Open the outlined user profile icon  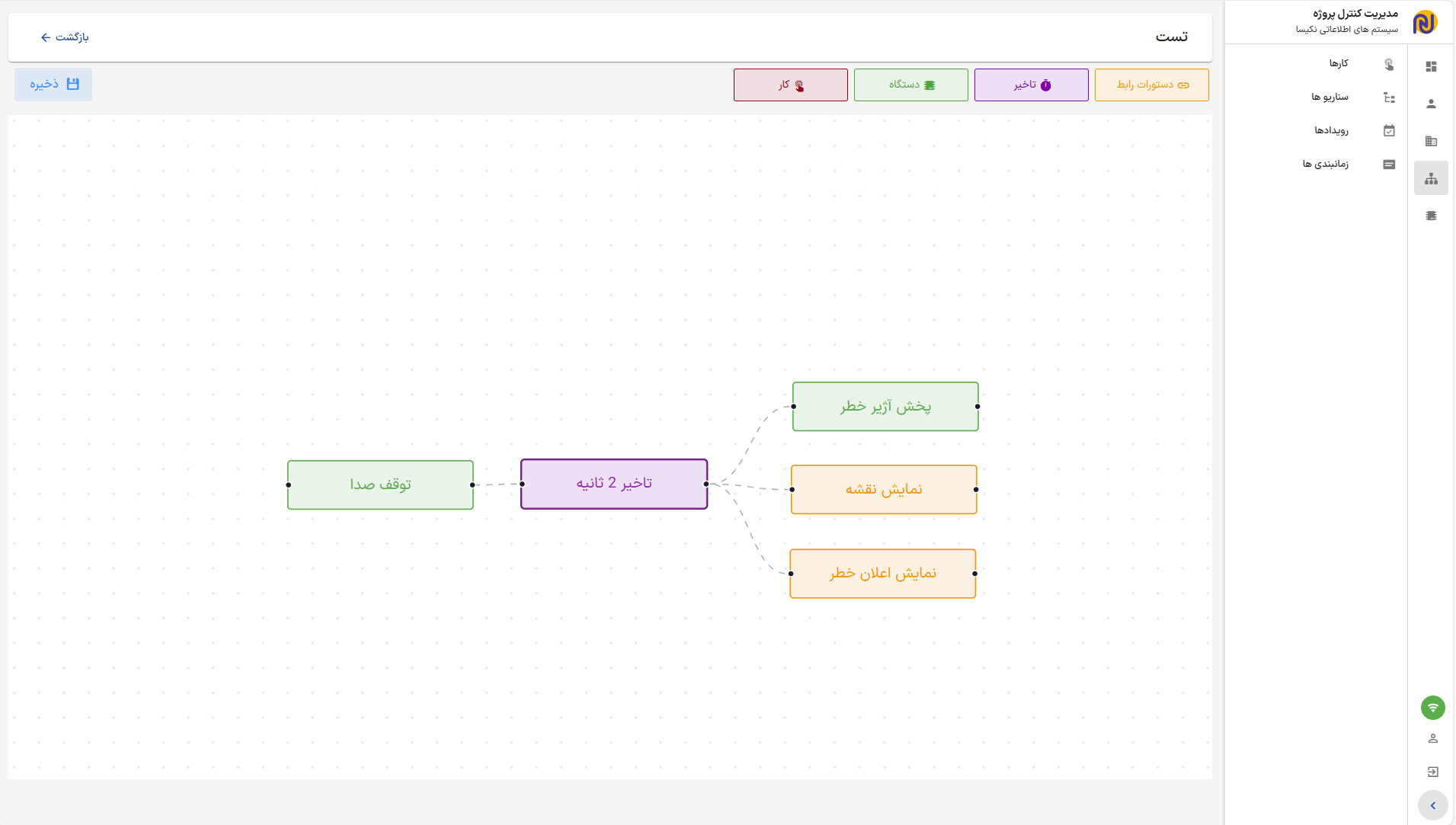click(1432, 739)
